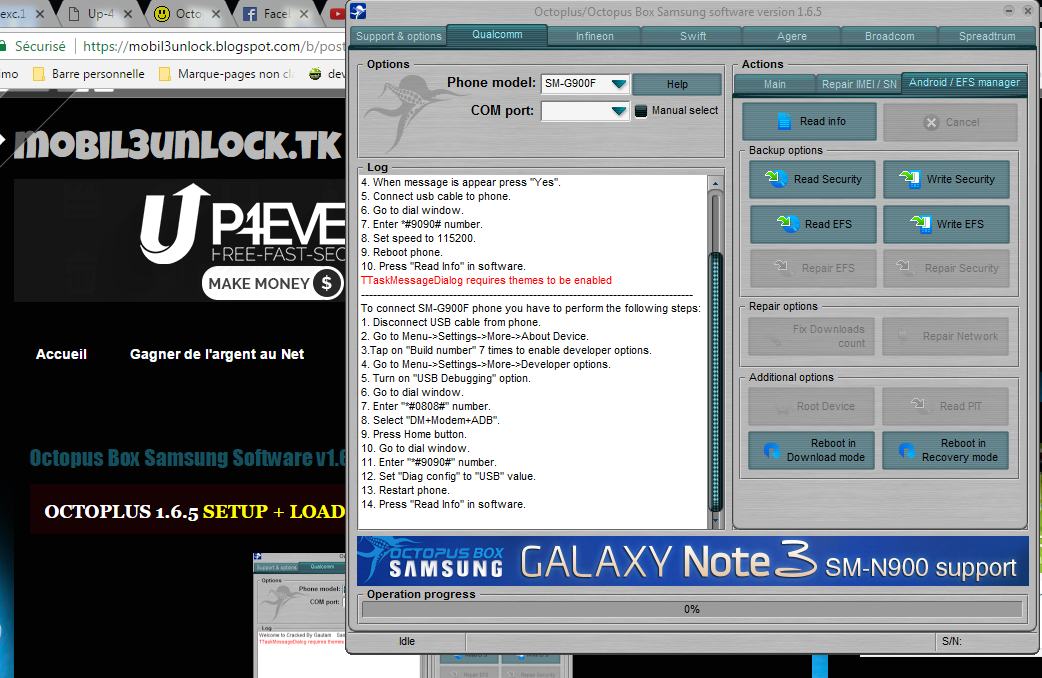The image size is (1042, 678).
Task: Switch to the Infineon tab
Action: click(595, 37)
